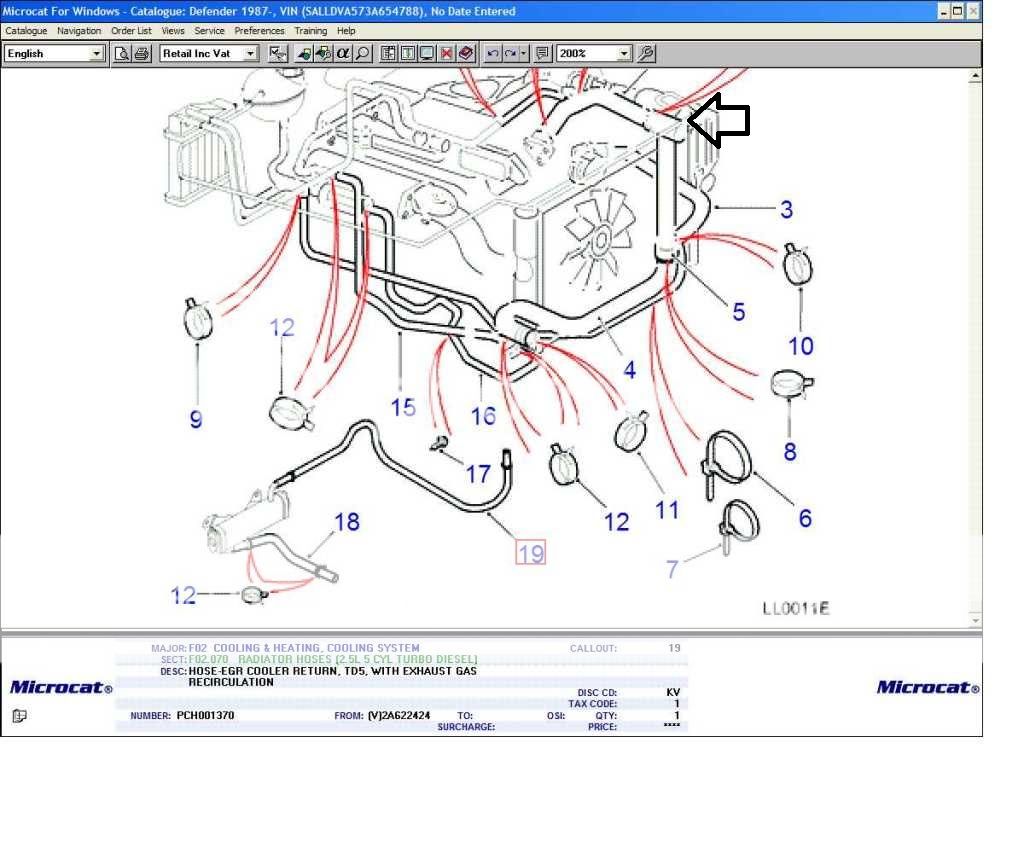Select callout 5 on the diagram
1024x853 pixels.
click(x=739, y=312)
